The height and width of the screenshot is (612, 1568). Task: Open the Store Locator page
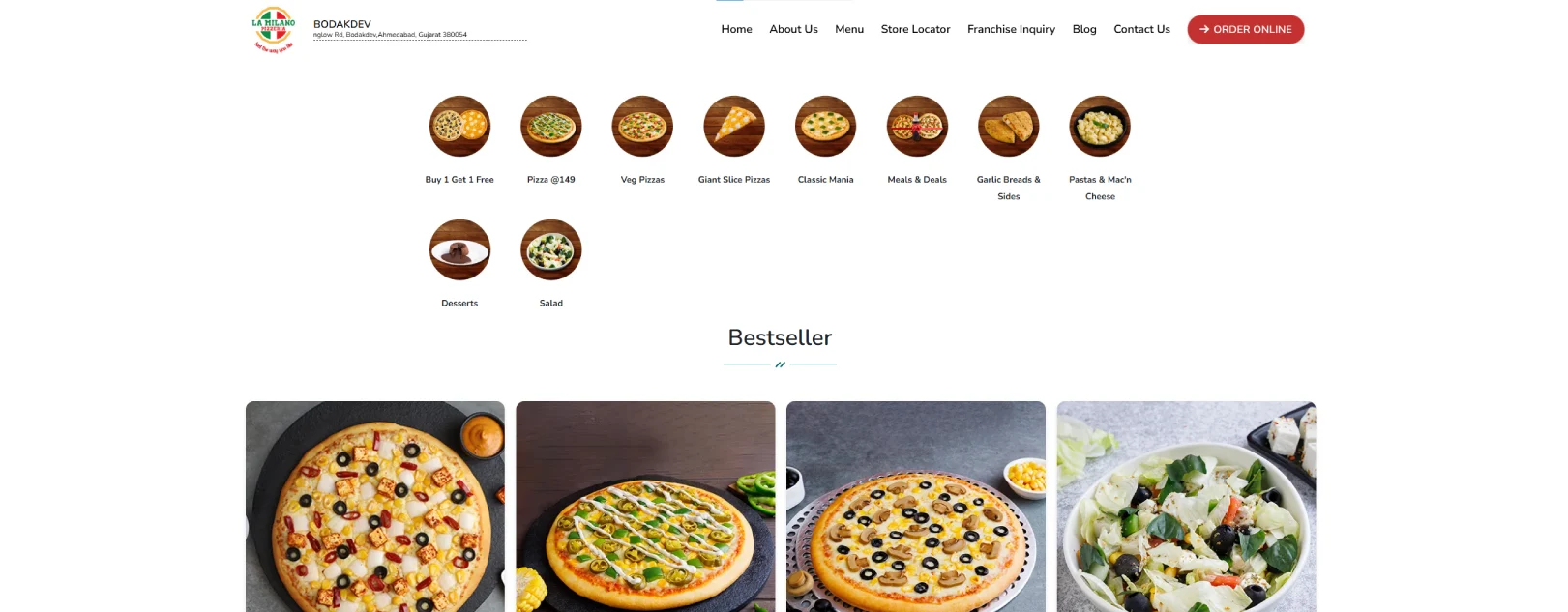pyautogui.click(x=915, y=29)
